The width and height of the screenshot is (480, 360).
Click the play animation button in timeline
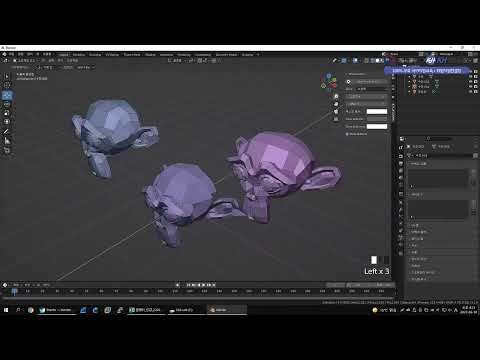coord(204,285)
